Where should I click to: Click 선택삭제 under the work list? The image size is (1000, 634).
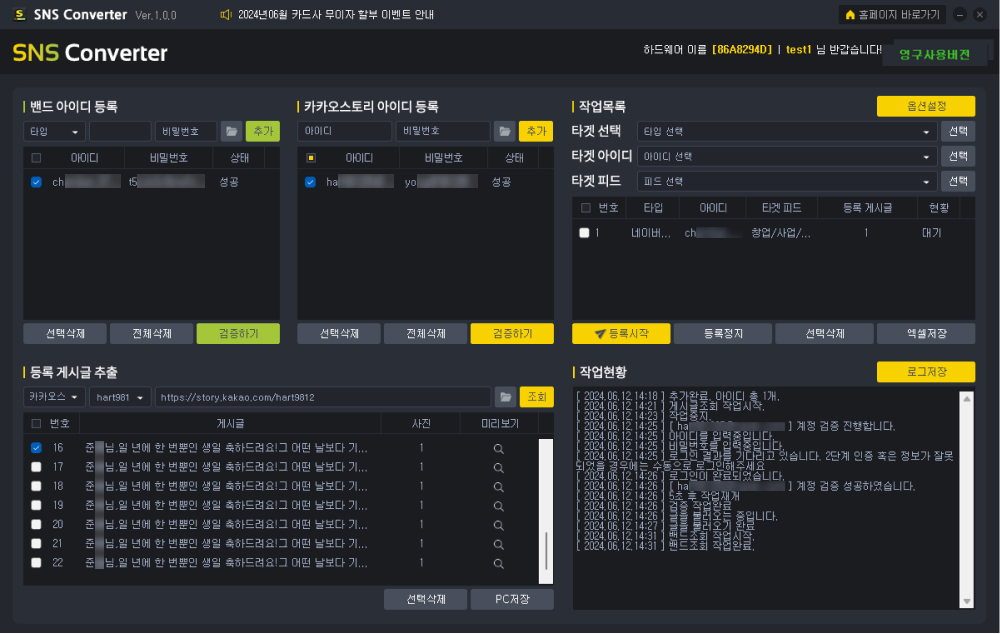[x=825, y=334]
